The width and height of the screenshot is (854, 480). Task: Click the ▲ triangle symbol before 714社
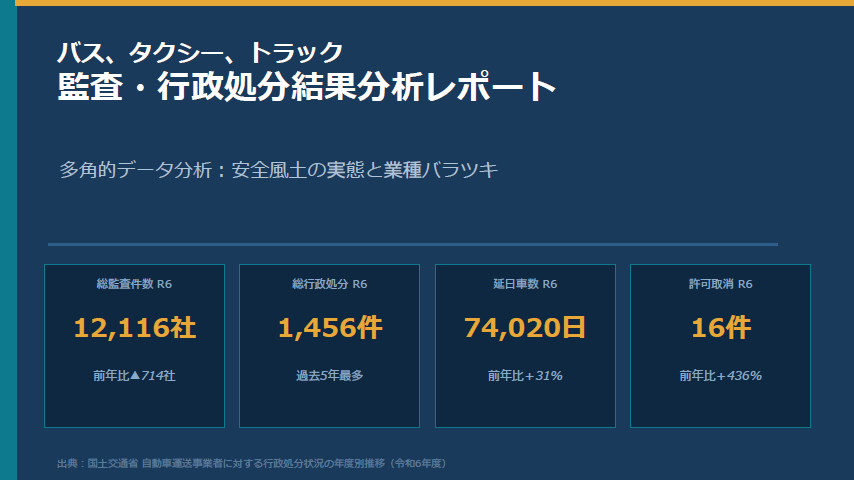[x=135, y=376]
